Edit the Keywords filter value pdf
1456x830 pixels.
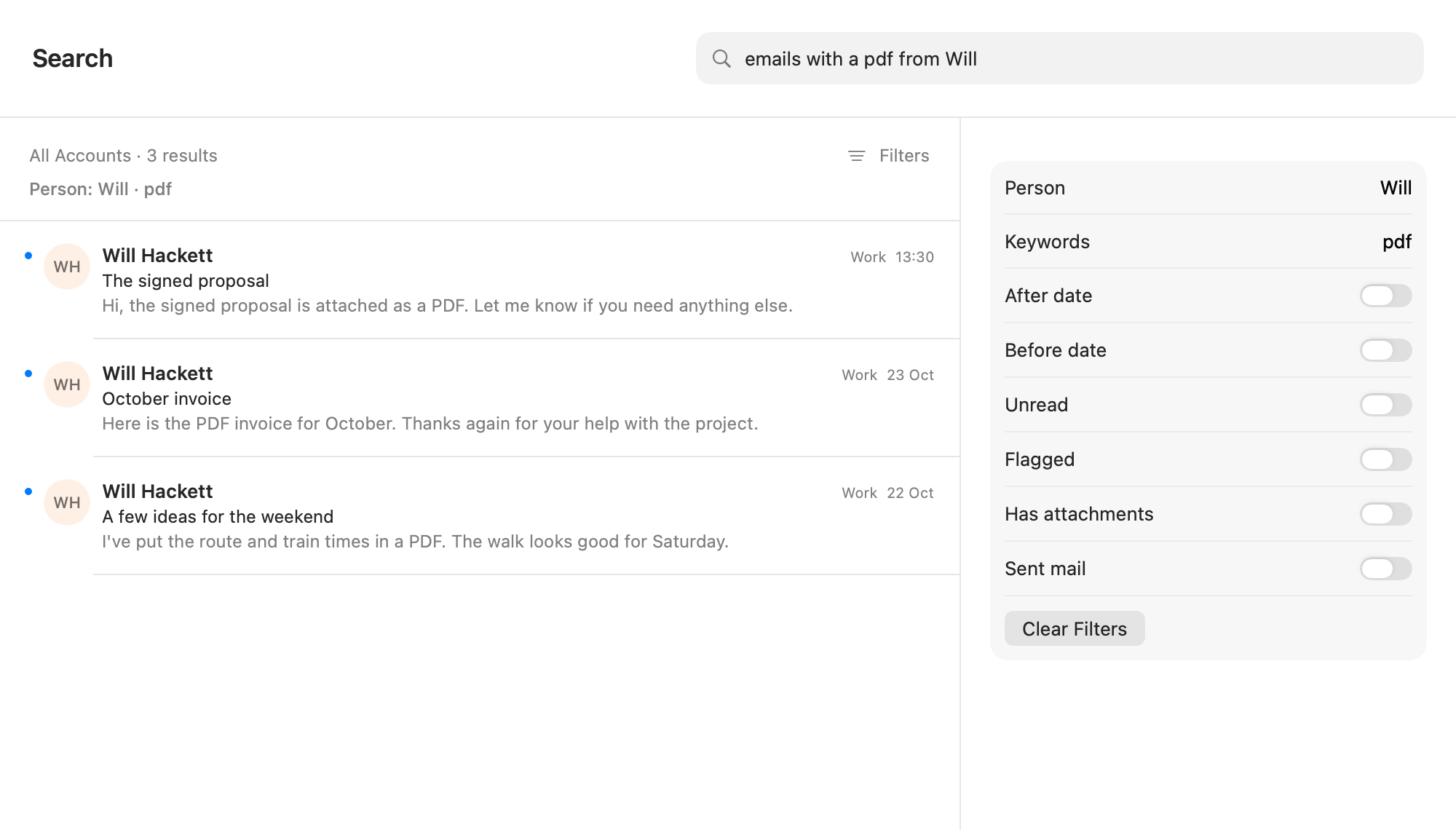click(1397, 242)
